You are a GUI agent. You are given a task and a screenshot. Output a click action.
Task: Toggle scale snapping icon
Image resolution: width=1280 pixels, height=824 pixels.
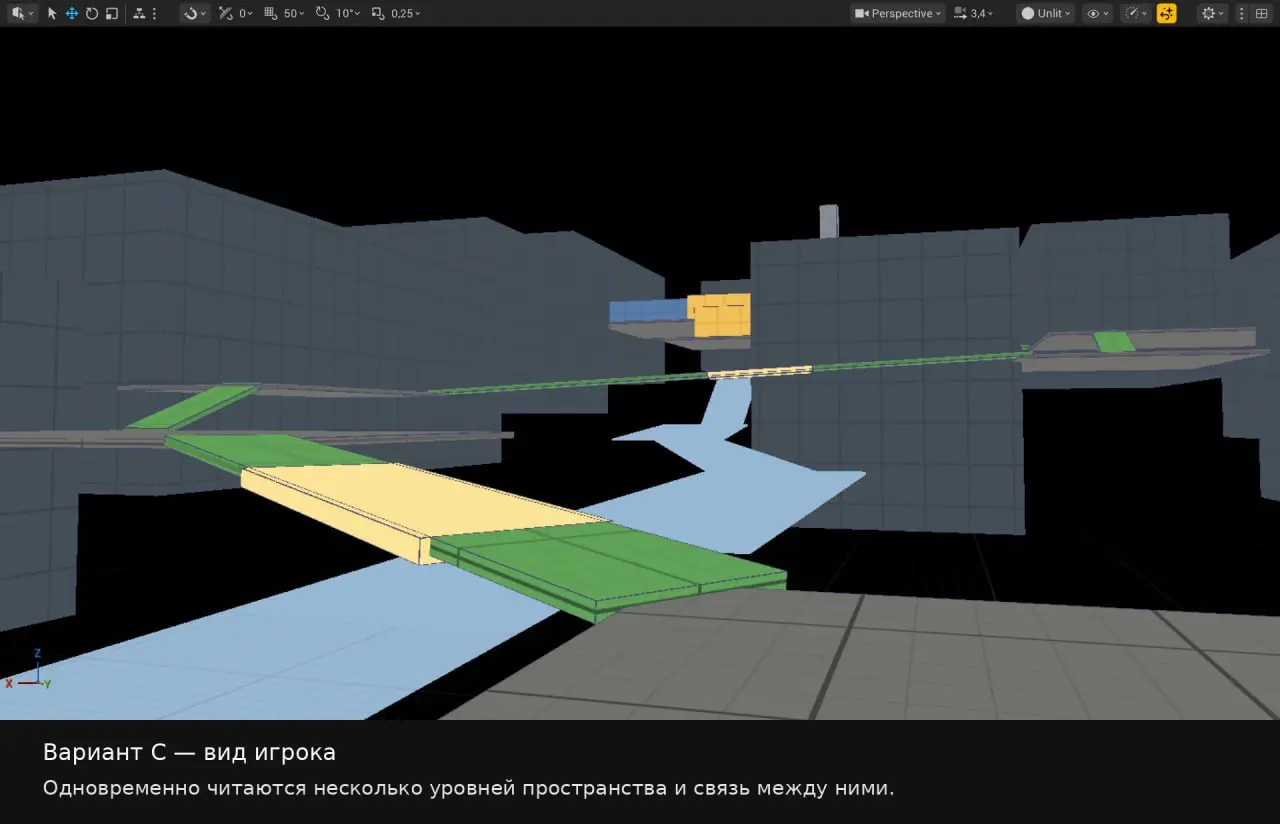[377, 14]
